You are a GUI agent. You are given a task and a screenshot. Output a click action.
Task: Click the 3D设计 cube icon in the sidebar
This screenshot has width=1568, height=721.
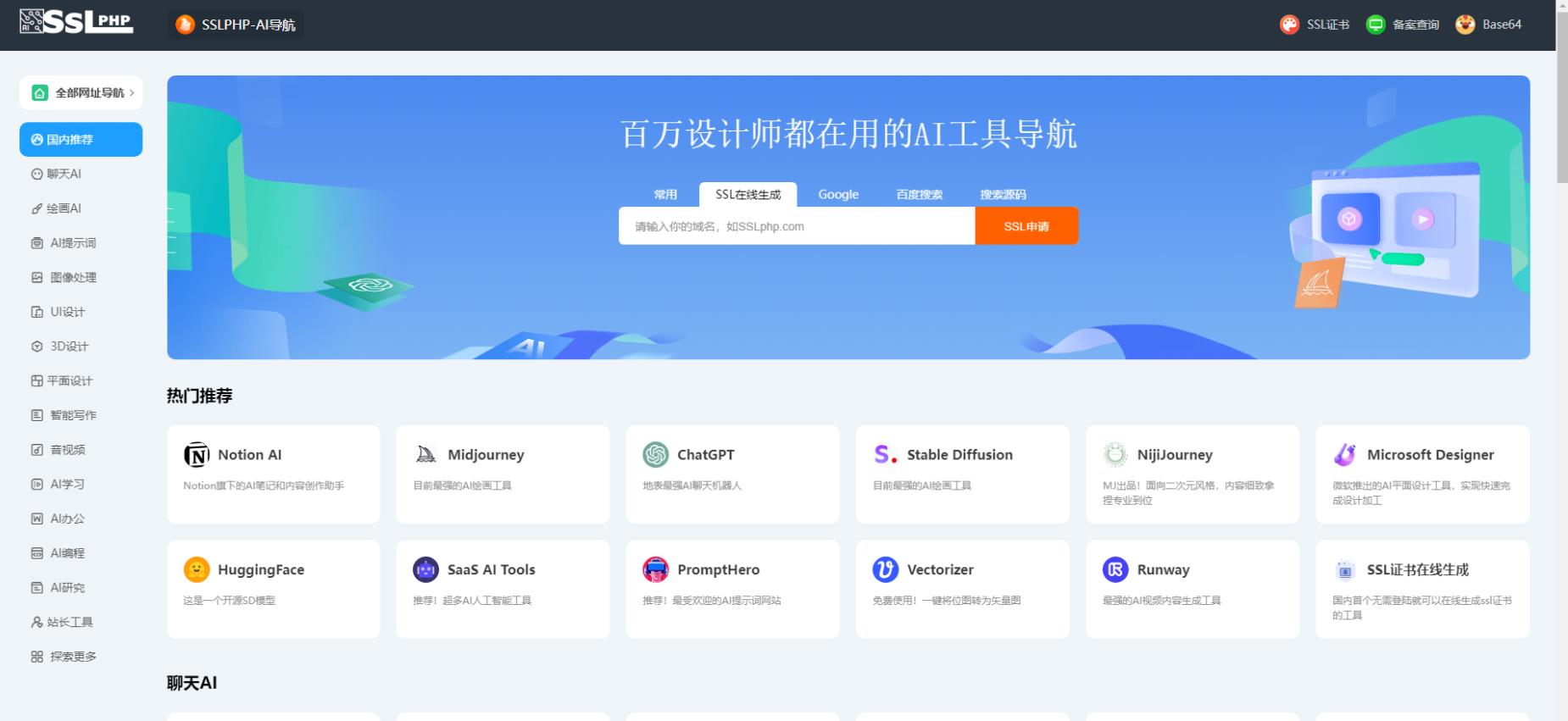coord(36,347)
